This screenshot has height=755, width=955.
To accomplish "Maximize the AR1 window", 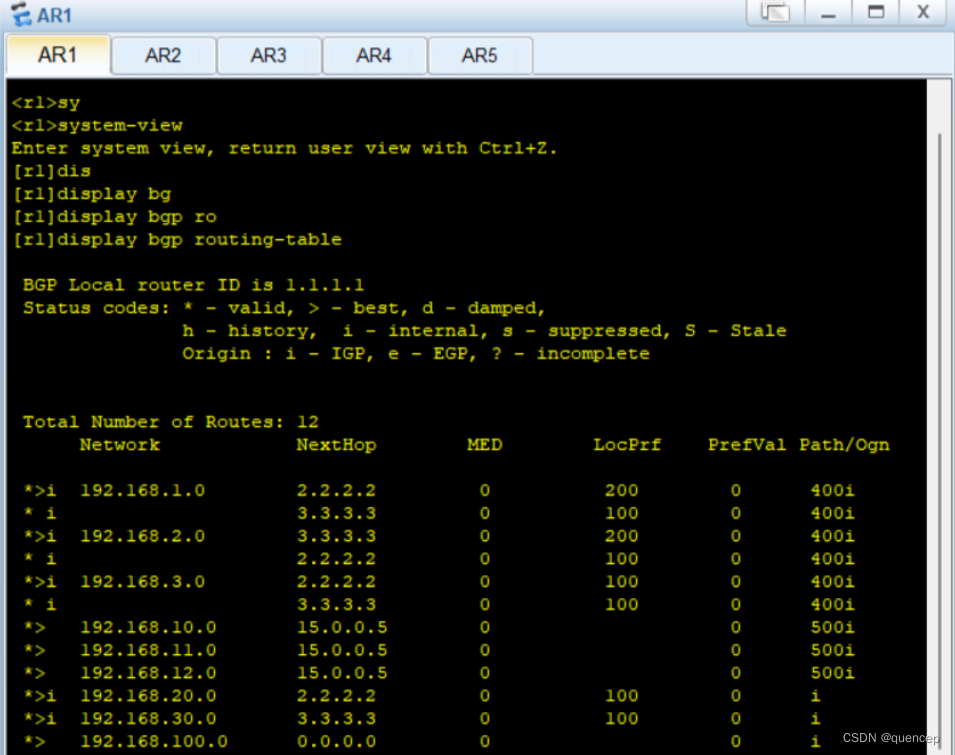I will (x=876, y=12).
